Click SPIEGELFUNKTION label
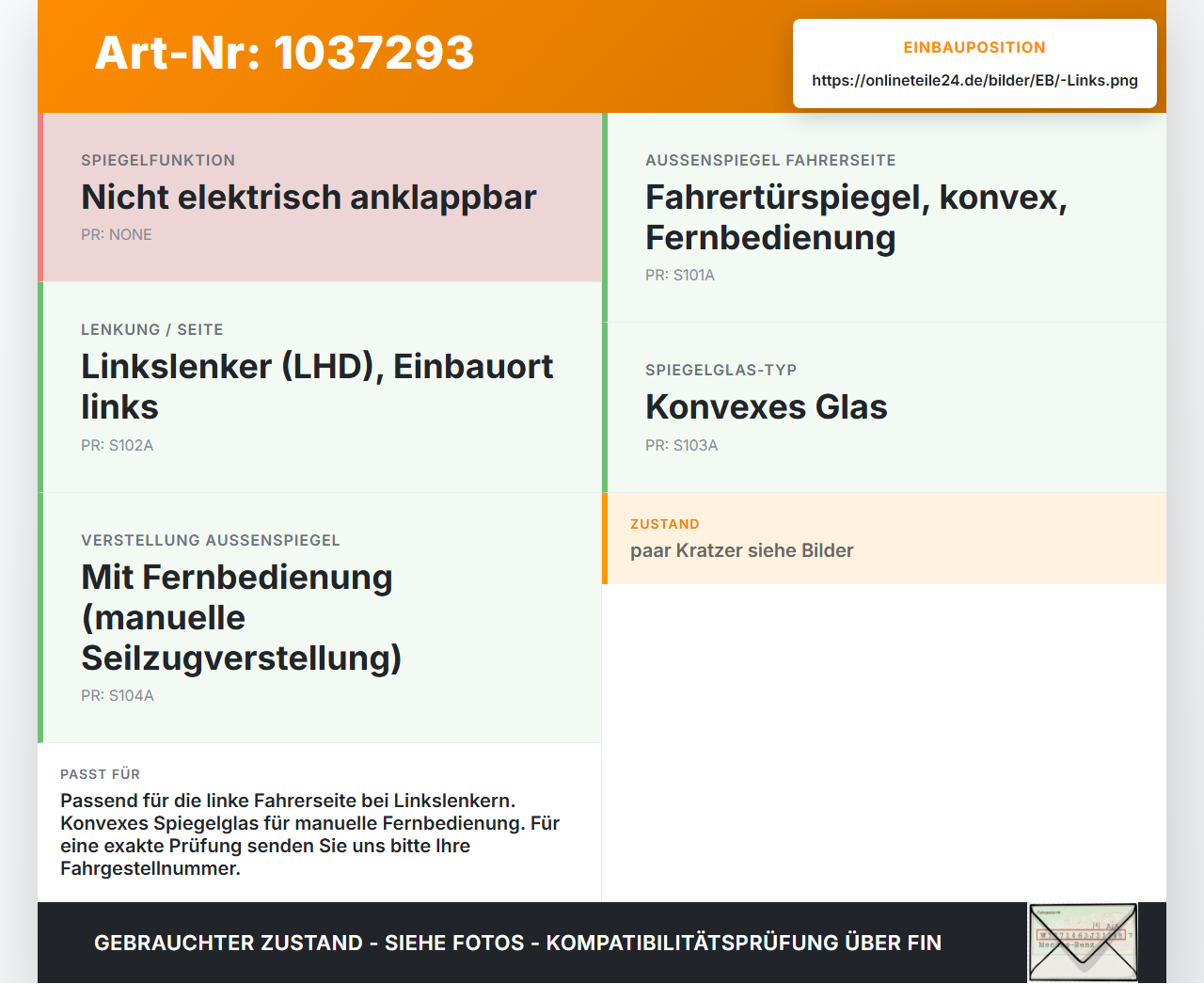1204x984 pixels. click(x=158, y=160)
